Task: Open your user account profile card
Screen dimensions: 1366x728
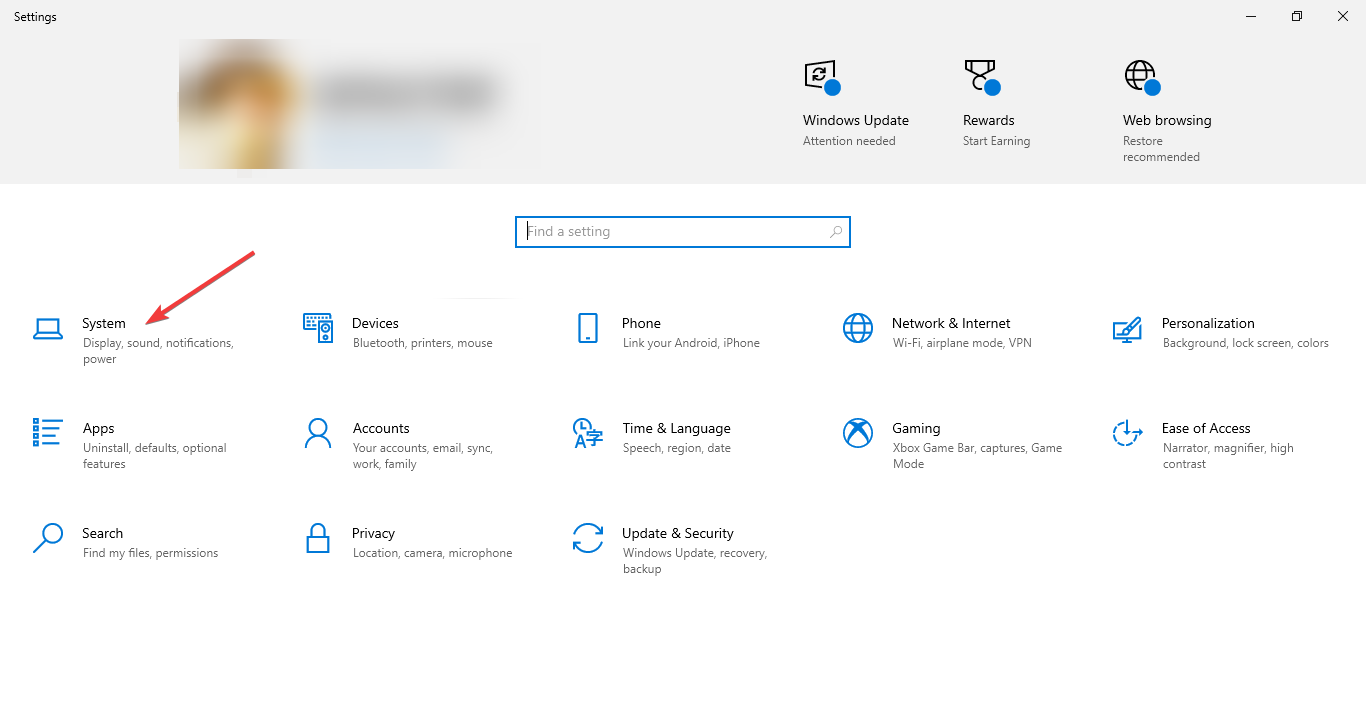Action: 358,104
